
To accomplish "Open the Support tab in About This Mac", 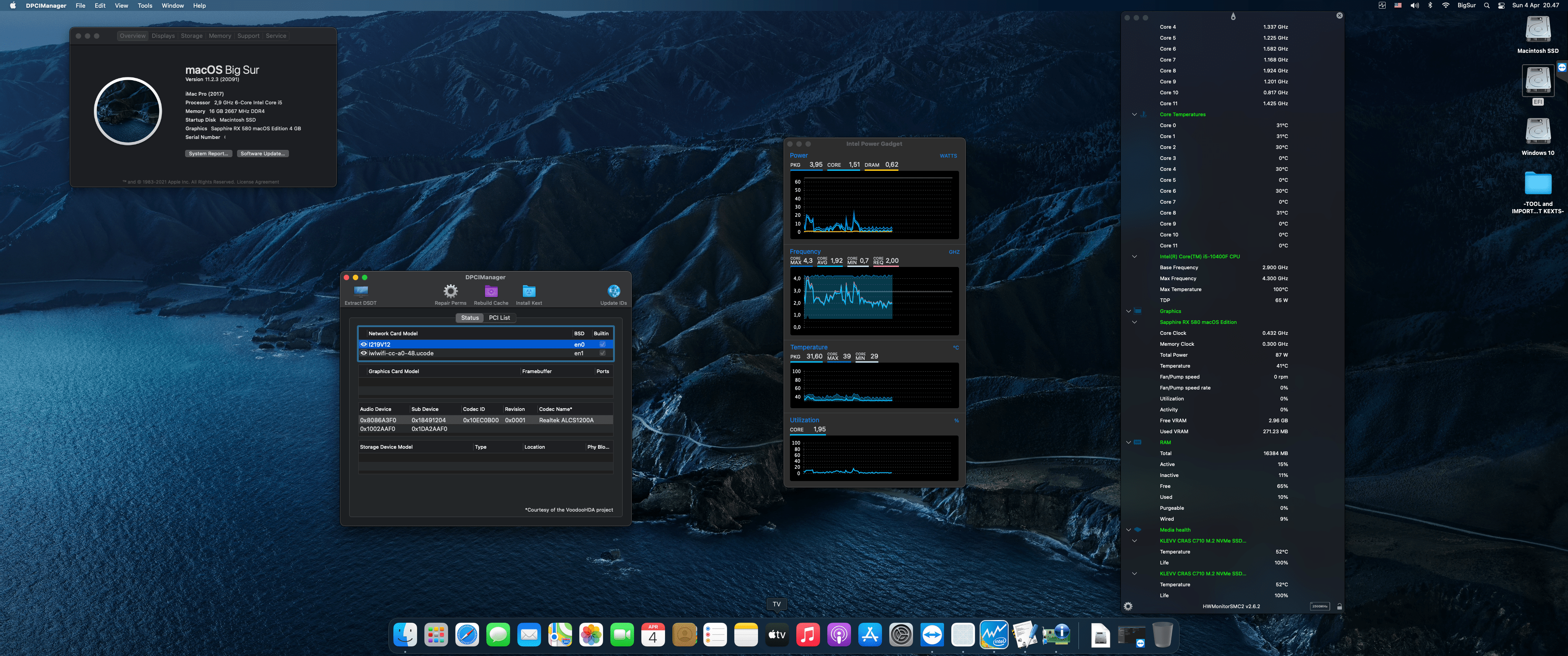I will (x=248, y=36).
